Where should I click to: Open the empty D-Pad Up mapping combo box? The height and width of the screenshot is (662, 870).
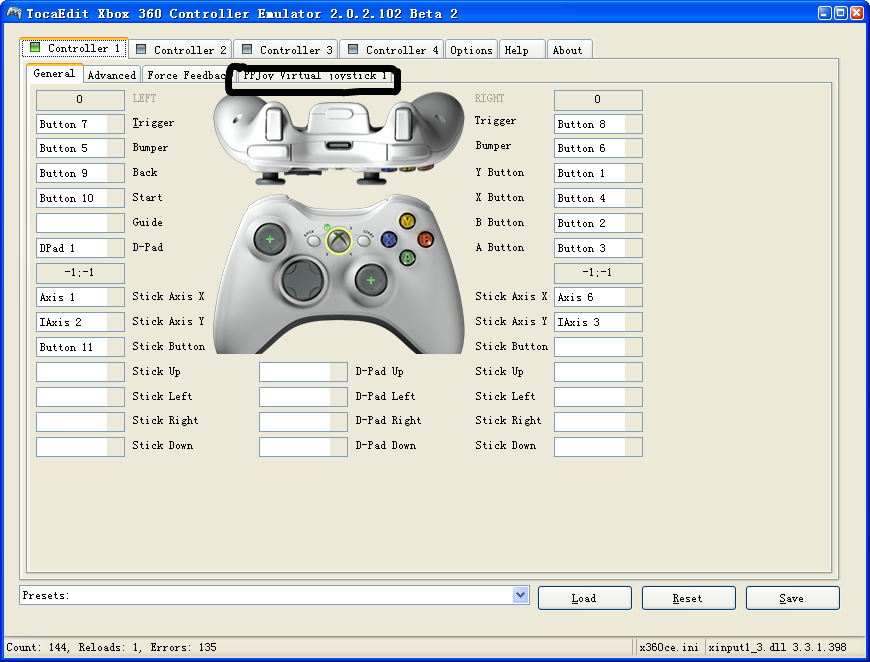[303, 372]
